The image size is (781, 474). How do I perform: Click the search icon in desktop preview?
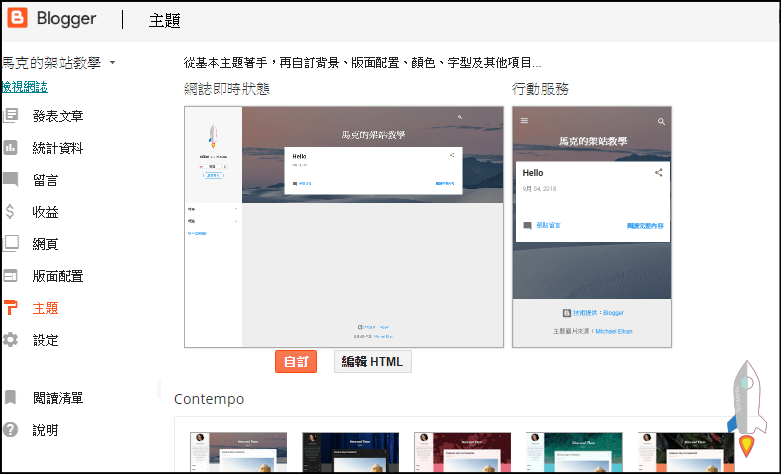pos(460,117)
